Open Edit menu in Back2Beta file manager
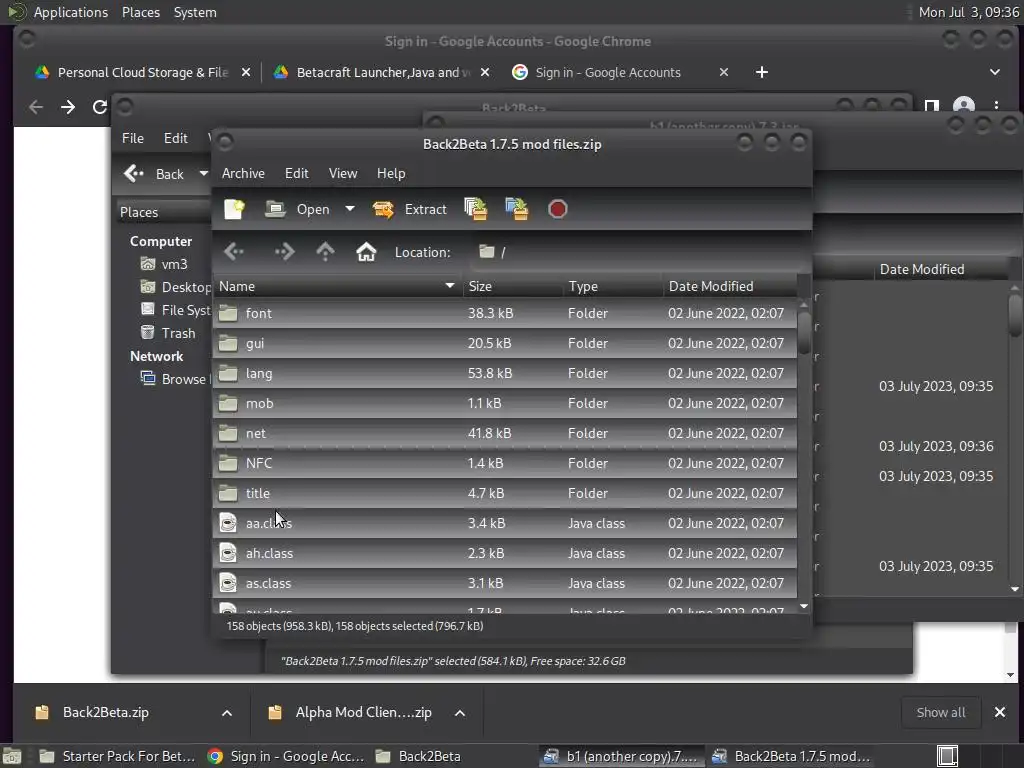This screenshot has height=768, width=1024. point(175,138)
